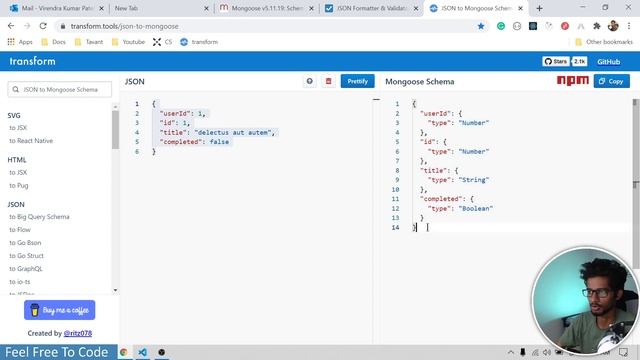Open the CS bookmark
This screenshot has height=360, width=640.
pos(162,42)
